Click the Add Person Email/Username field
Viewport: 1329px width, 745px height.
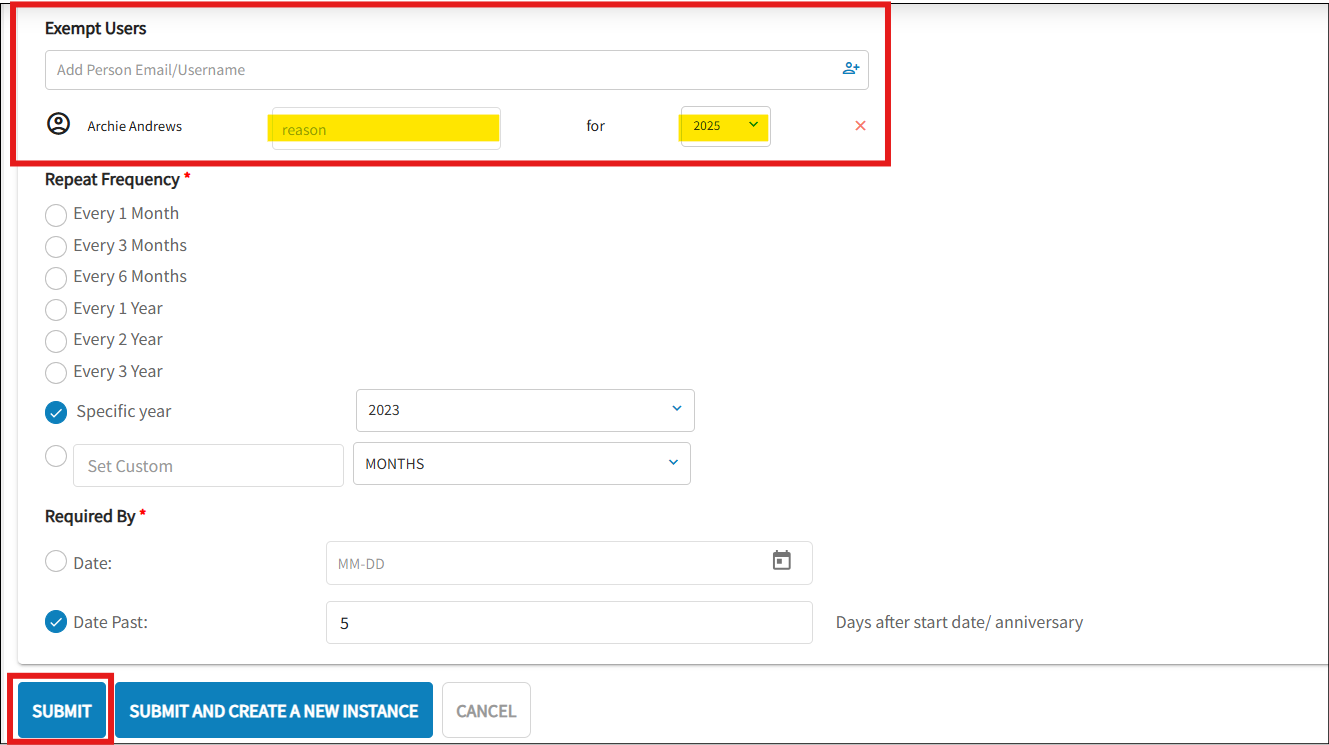(400, 69)
